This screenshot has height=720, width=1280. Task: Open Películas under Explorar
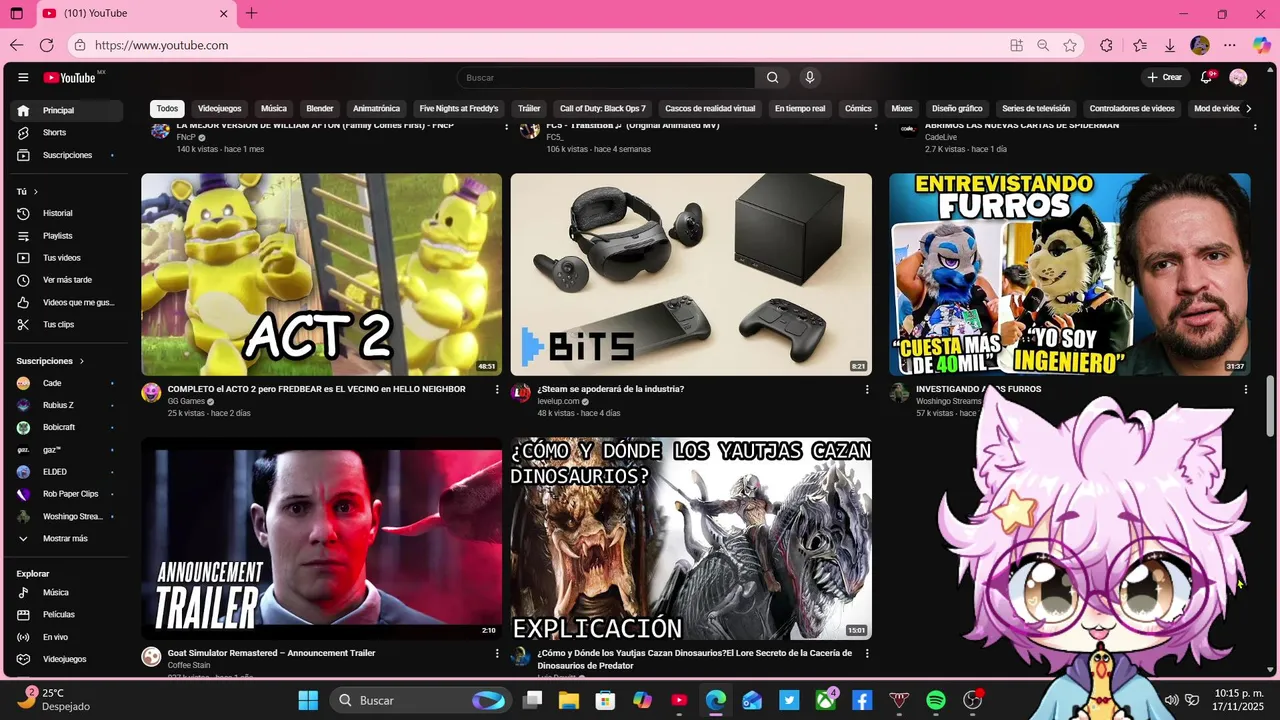66,615
